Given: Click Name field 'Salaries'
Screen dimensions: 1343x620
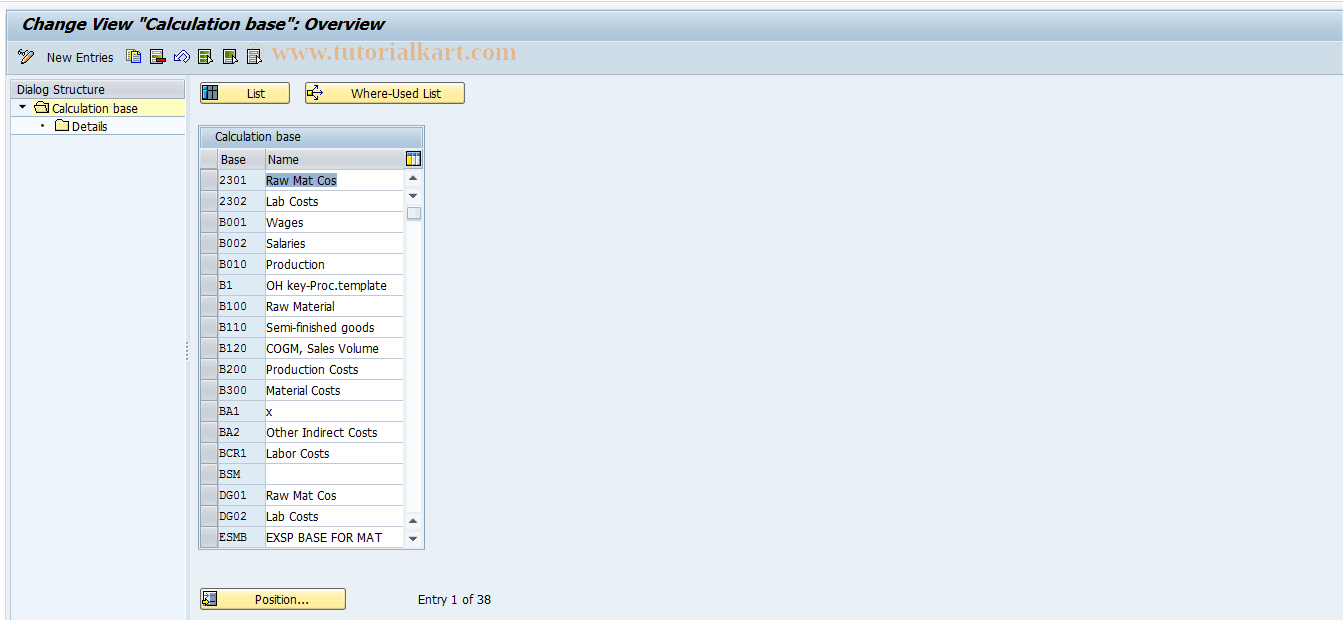Looking at the screenshot, I should click(334, 243).
